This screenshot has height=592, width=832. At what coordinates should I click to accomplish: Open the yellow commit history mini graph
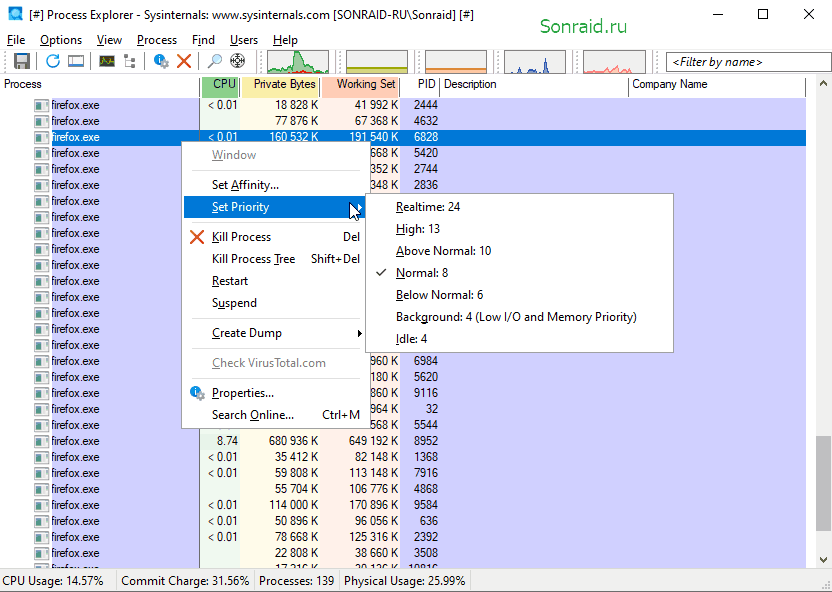point(377,62)
